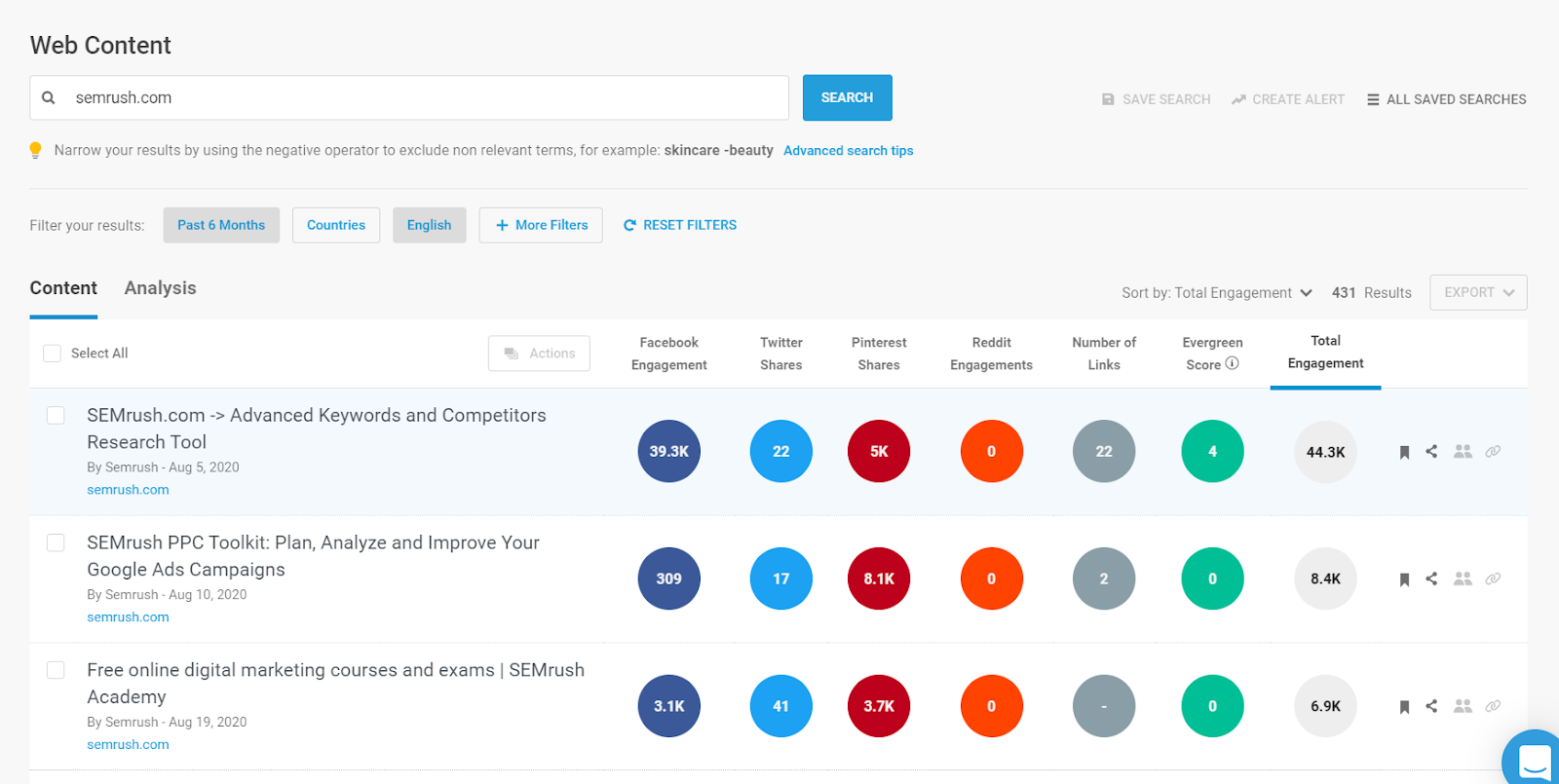Click the Save Search icon
Viewport: 1559px width, 784px height.
1108,99
